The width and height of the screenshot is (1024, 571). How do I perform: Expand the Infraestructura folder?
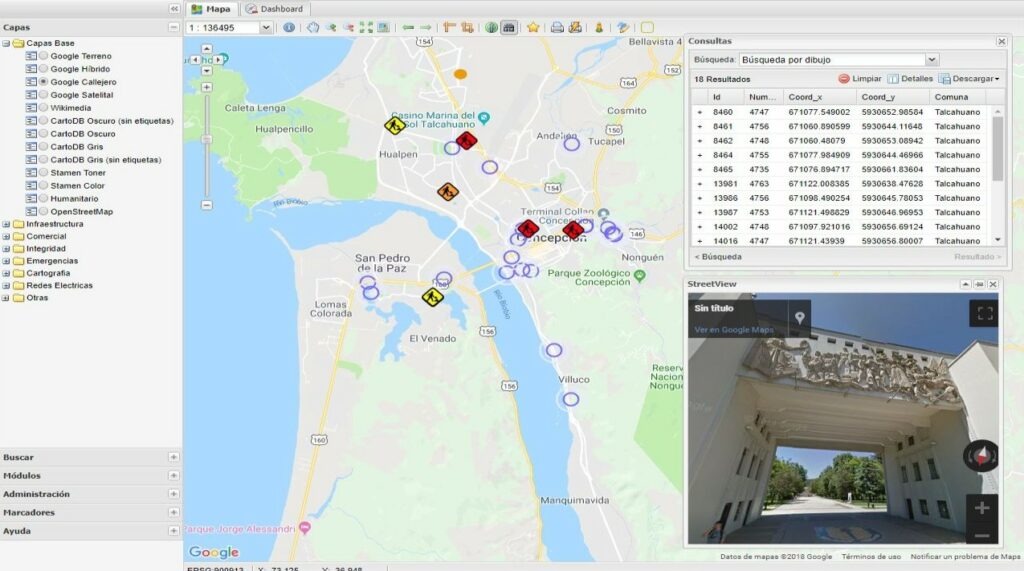pyautogui.click(x=6, y=224)
